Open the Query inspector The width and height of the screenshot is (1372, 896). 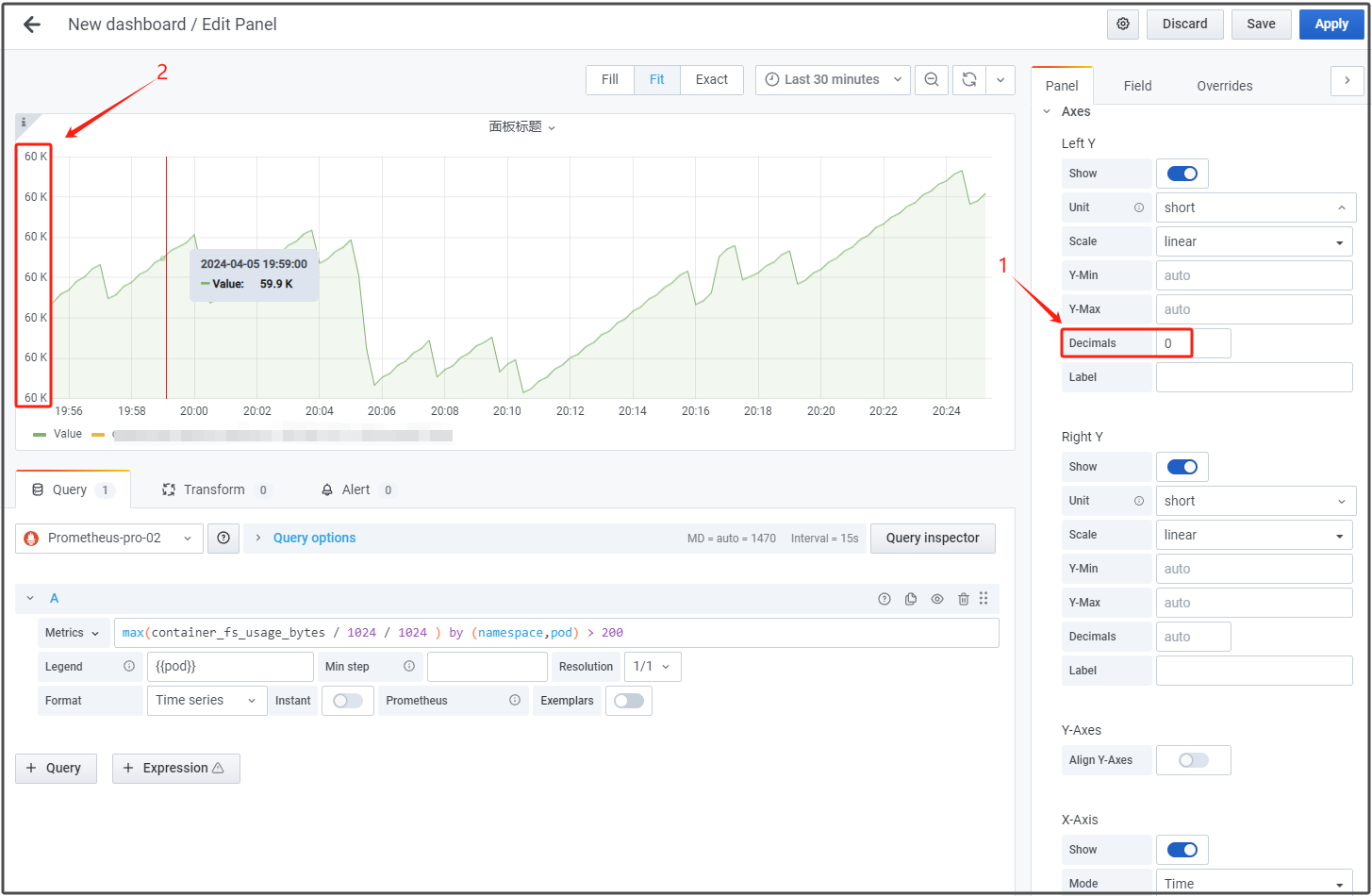click(x=933, y=539)
